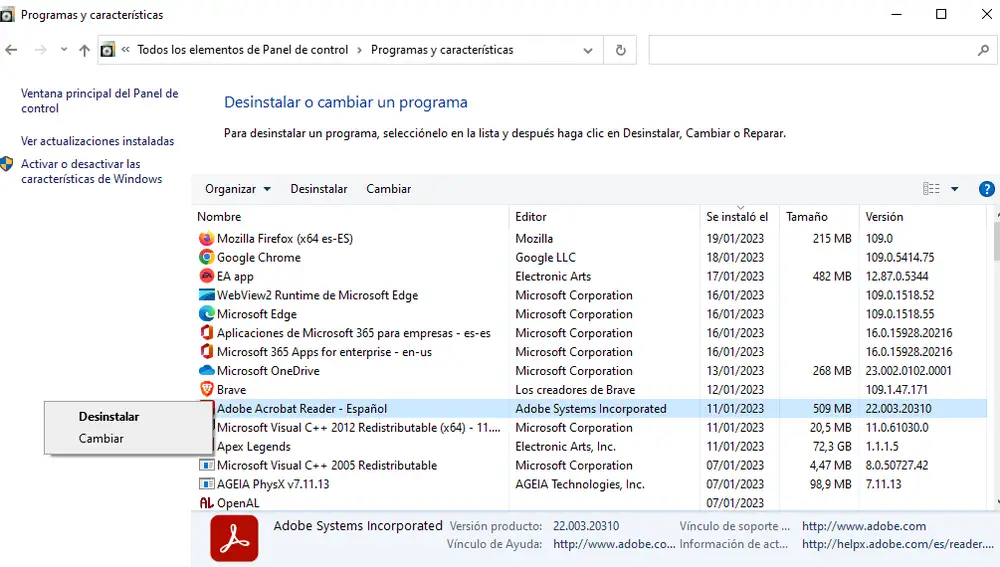The width and height of the screenshot is (1000, 567).
Task: Click the Vínculo de Ayuda adobe link
Action: pos(614,544)
